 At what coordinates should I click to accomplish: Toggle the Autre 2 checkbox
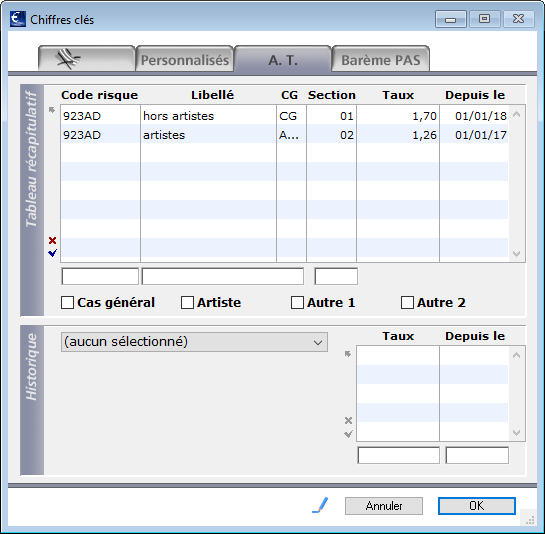pyautogui.click(x=407, y=302)
